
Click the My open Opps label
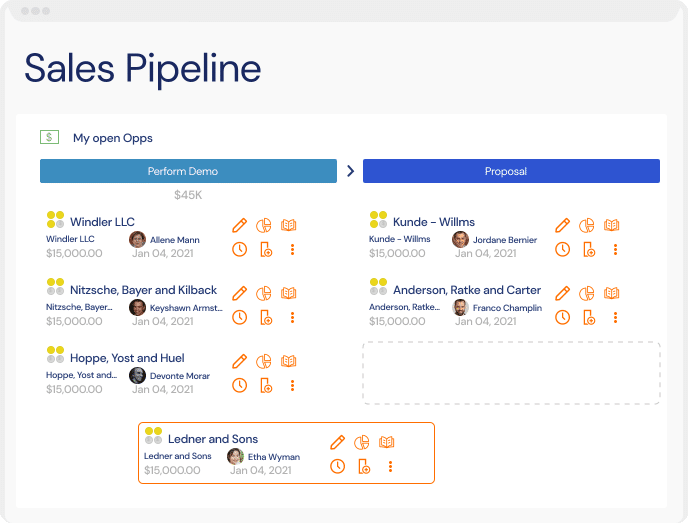(x=113, y=138)
